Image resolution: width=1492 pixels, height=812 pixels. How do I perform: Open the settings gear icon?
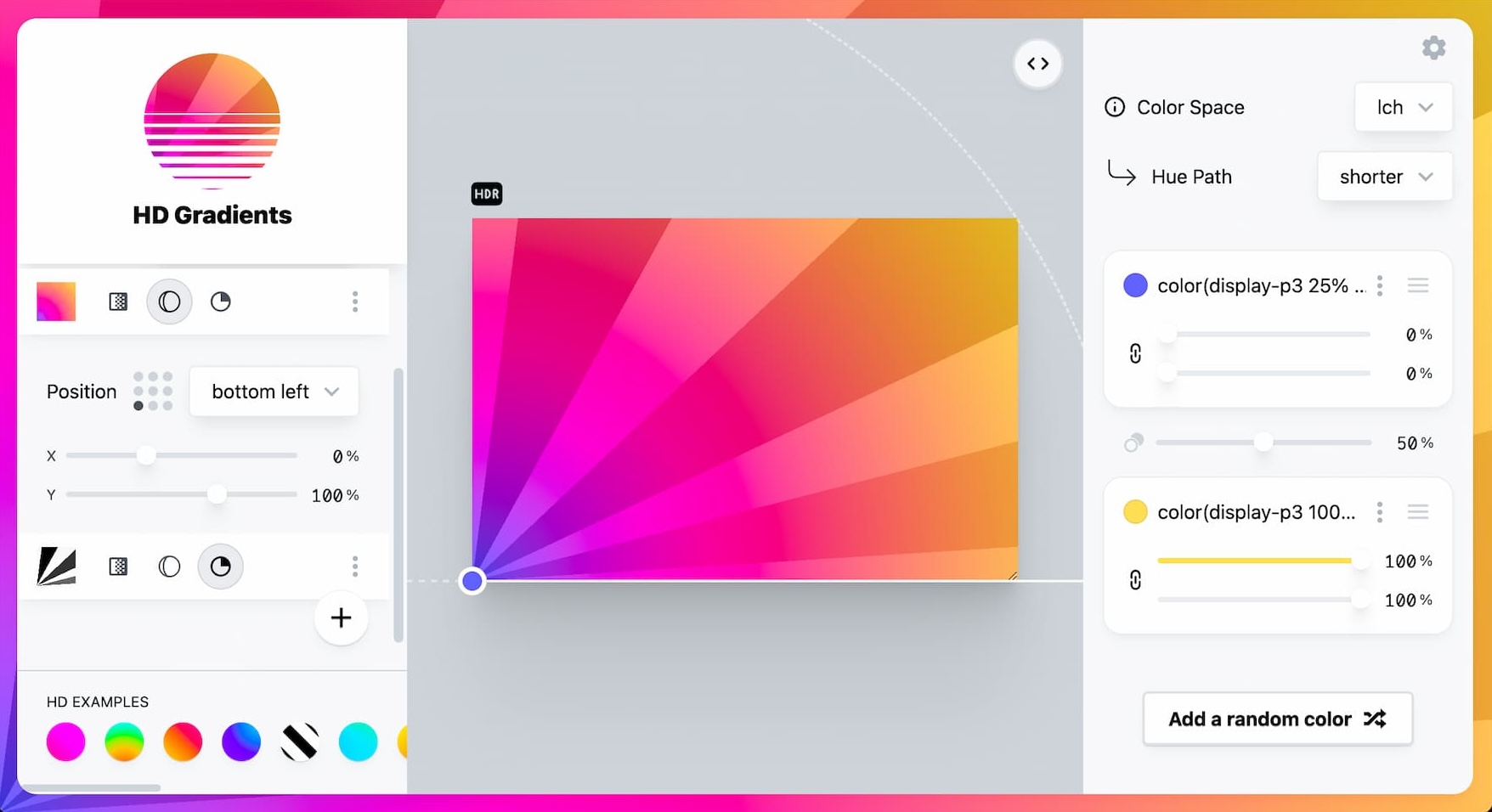tap(1433, 48)
